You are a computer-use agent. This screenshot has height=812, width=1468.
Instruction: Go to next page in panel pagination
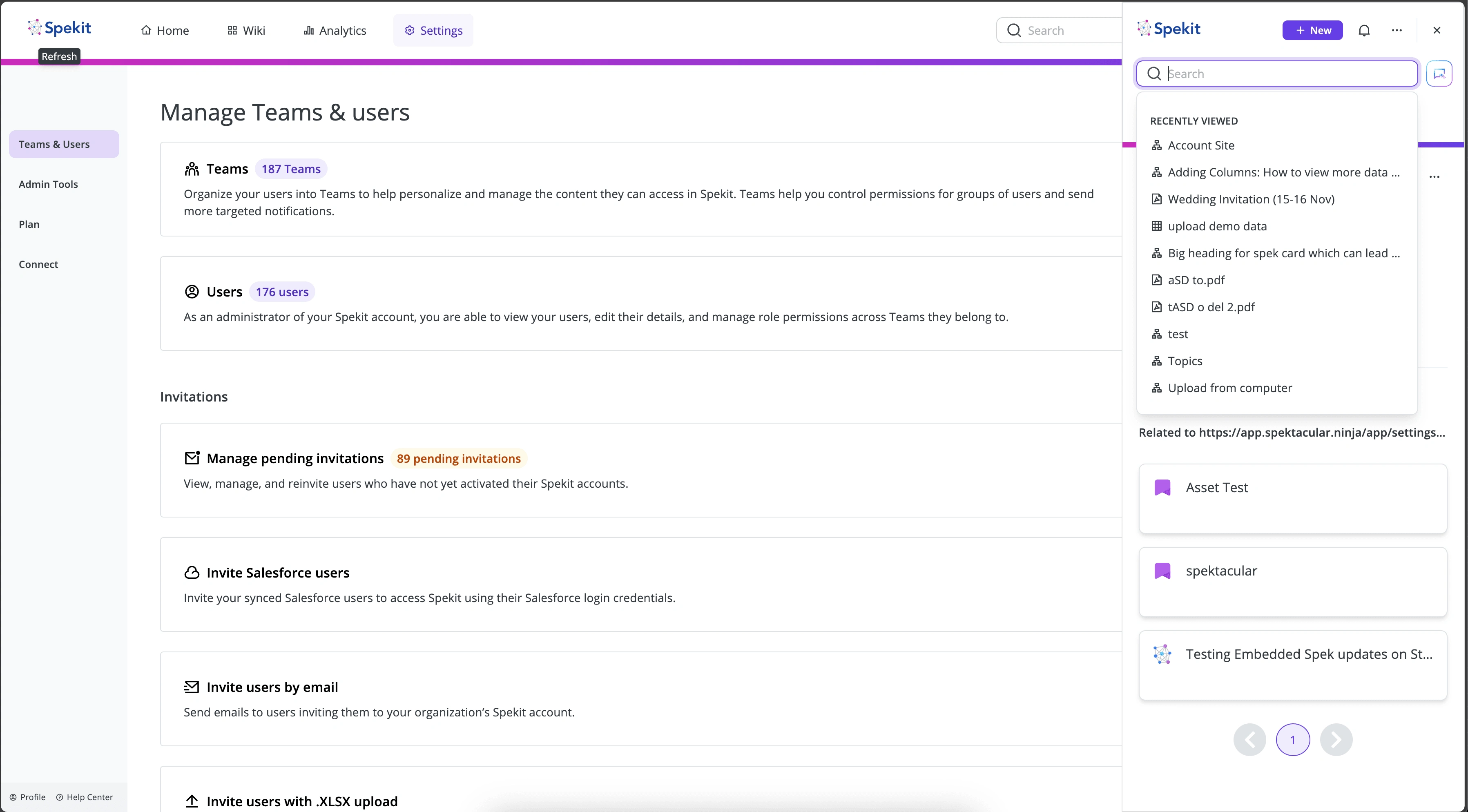(x=1336, y=740)
